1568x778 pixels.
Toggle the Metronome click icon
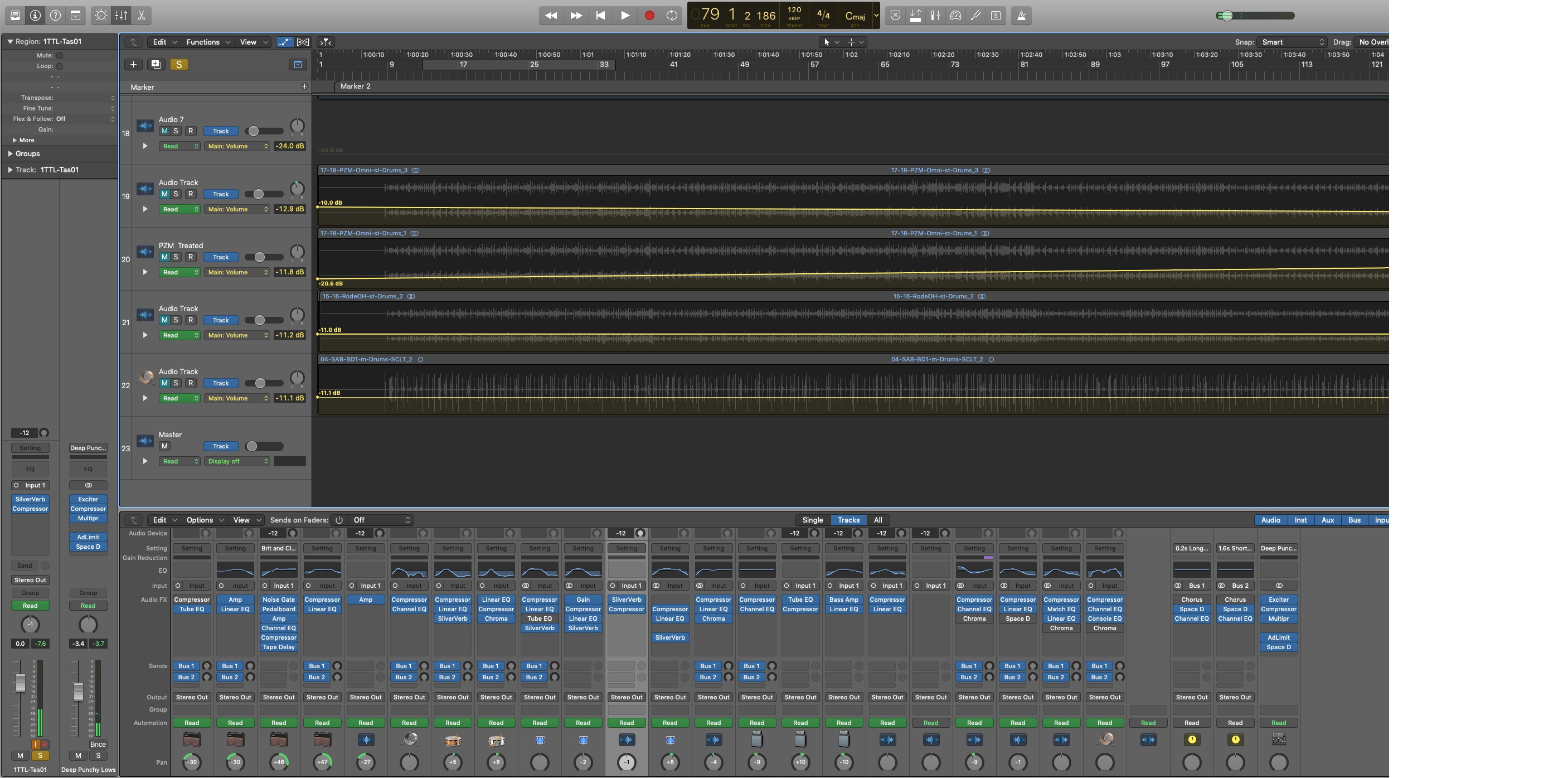(1021, 16)
